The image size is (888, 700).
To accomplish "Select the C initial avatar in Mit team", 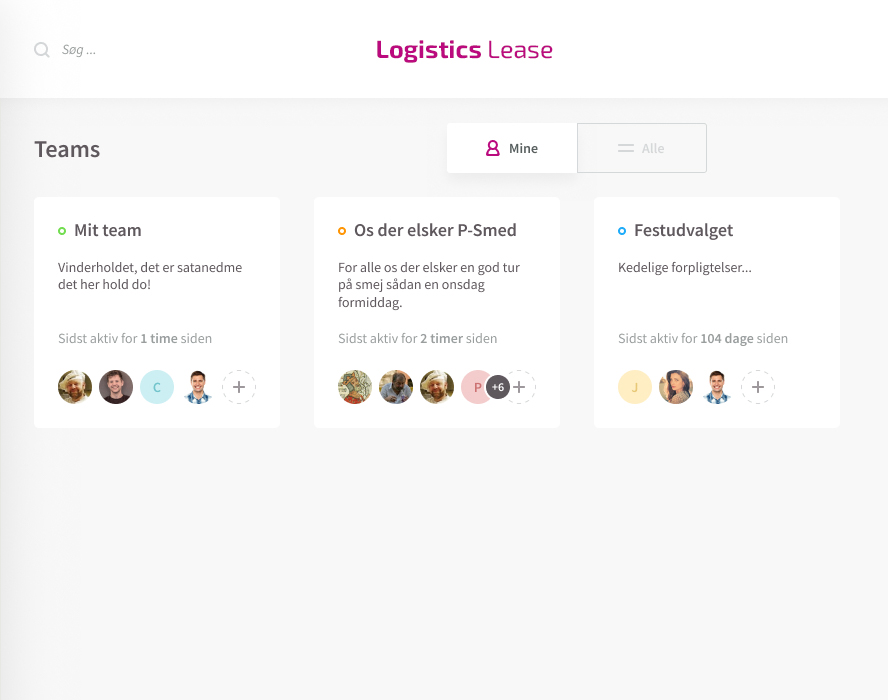I will click(x=157, y=387).
